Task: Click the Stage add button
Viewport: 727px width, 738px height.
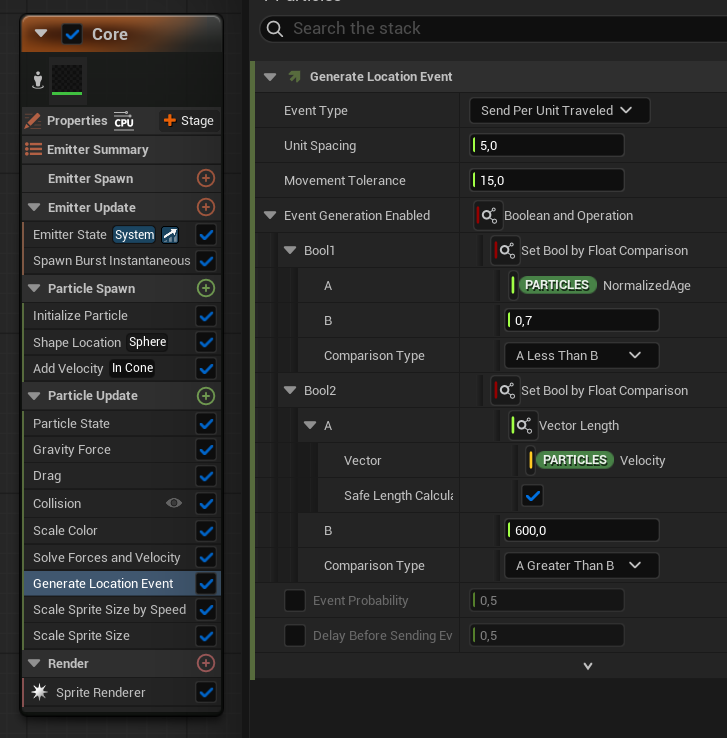Action: 188,120
